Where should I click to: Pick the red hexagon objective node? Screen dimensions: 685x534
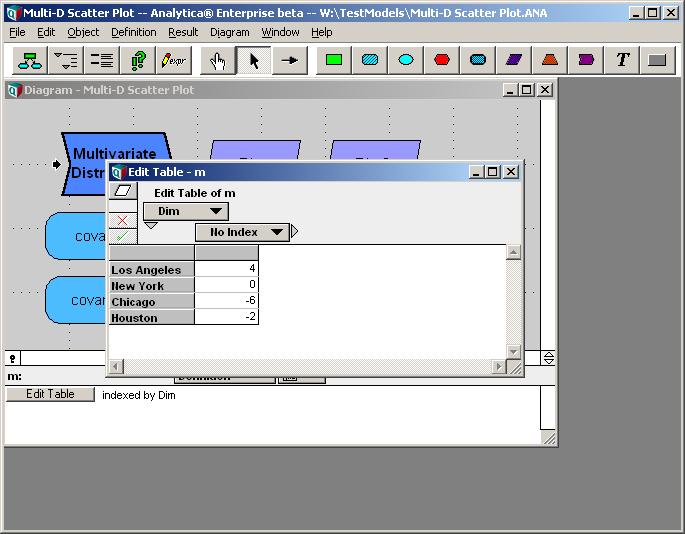tap(442, 60)
